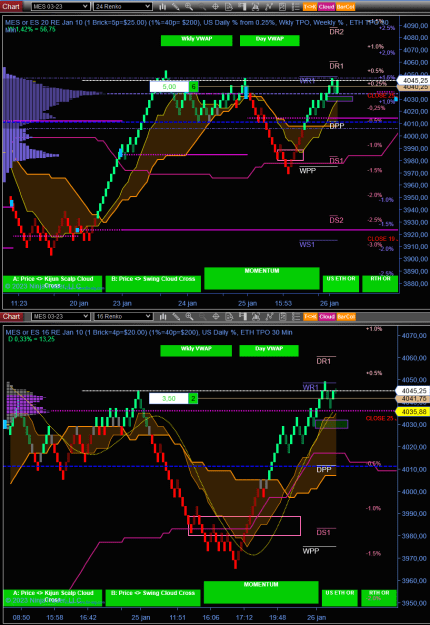Click DR2 pivot label in upper chart
Screen dimensions: 430x625
(x=336, y=32)
